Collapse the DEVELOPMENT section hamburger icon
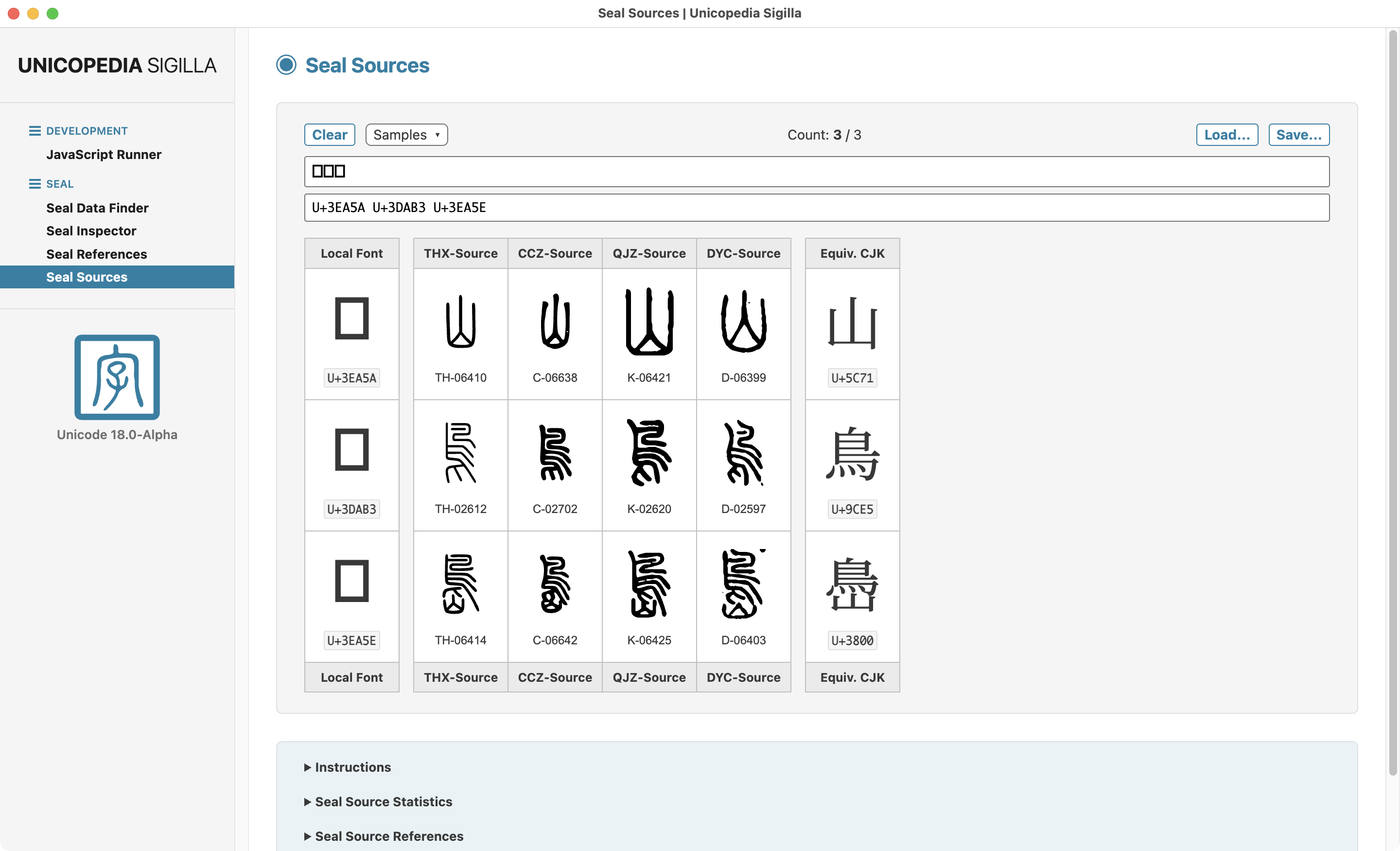Image resolution: width=1400 pixels, height=851 pixels. (x=35, y=131)
